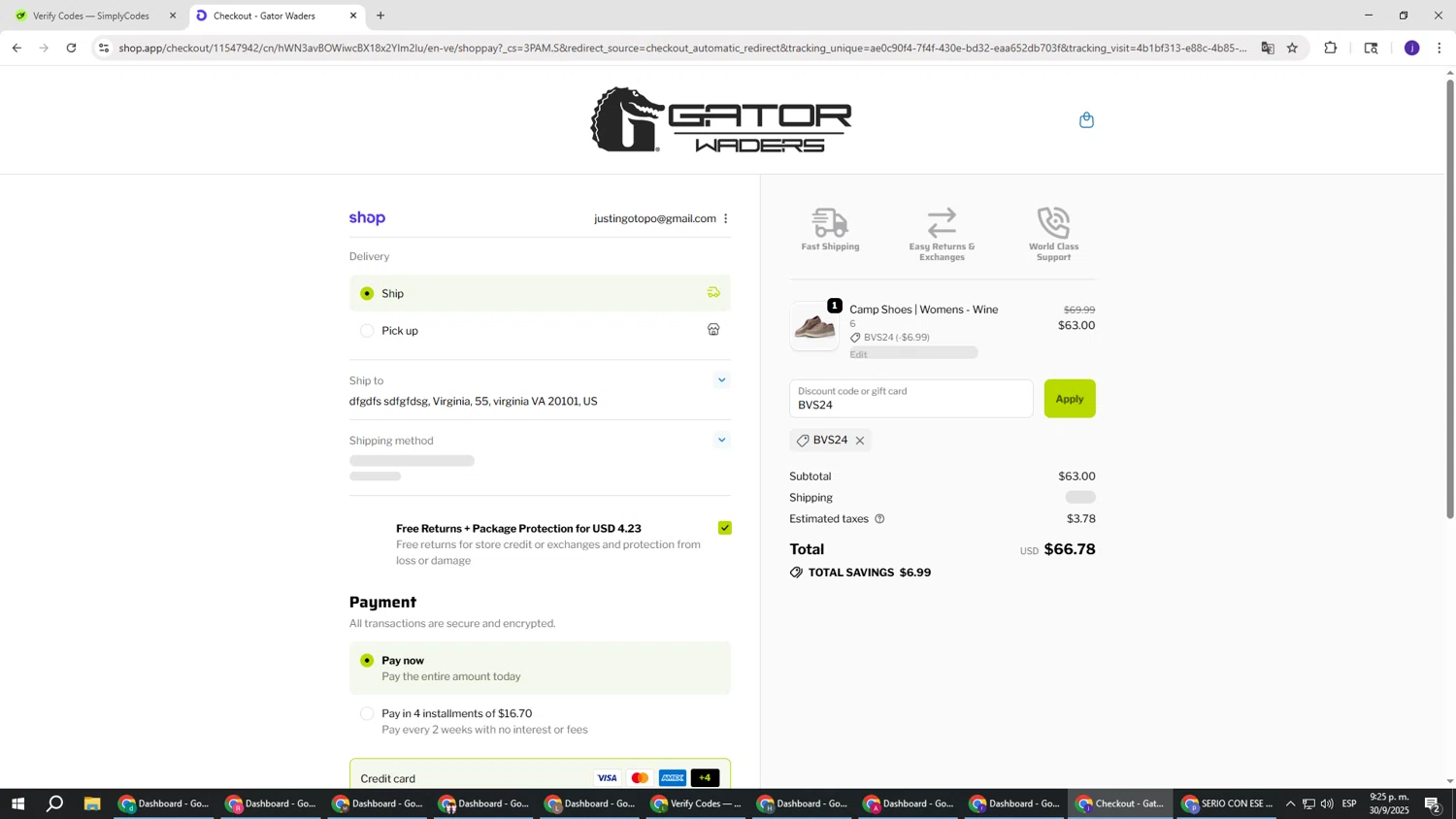
Task: Click the Visa card icon
Action: pos(607,778)
